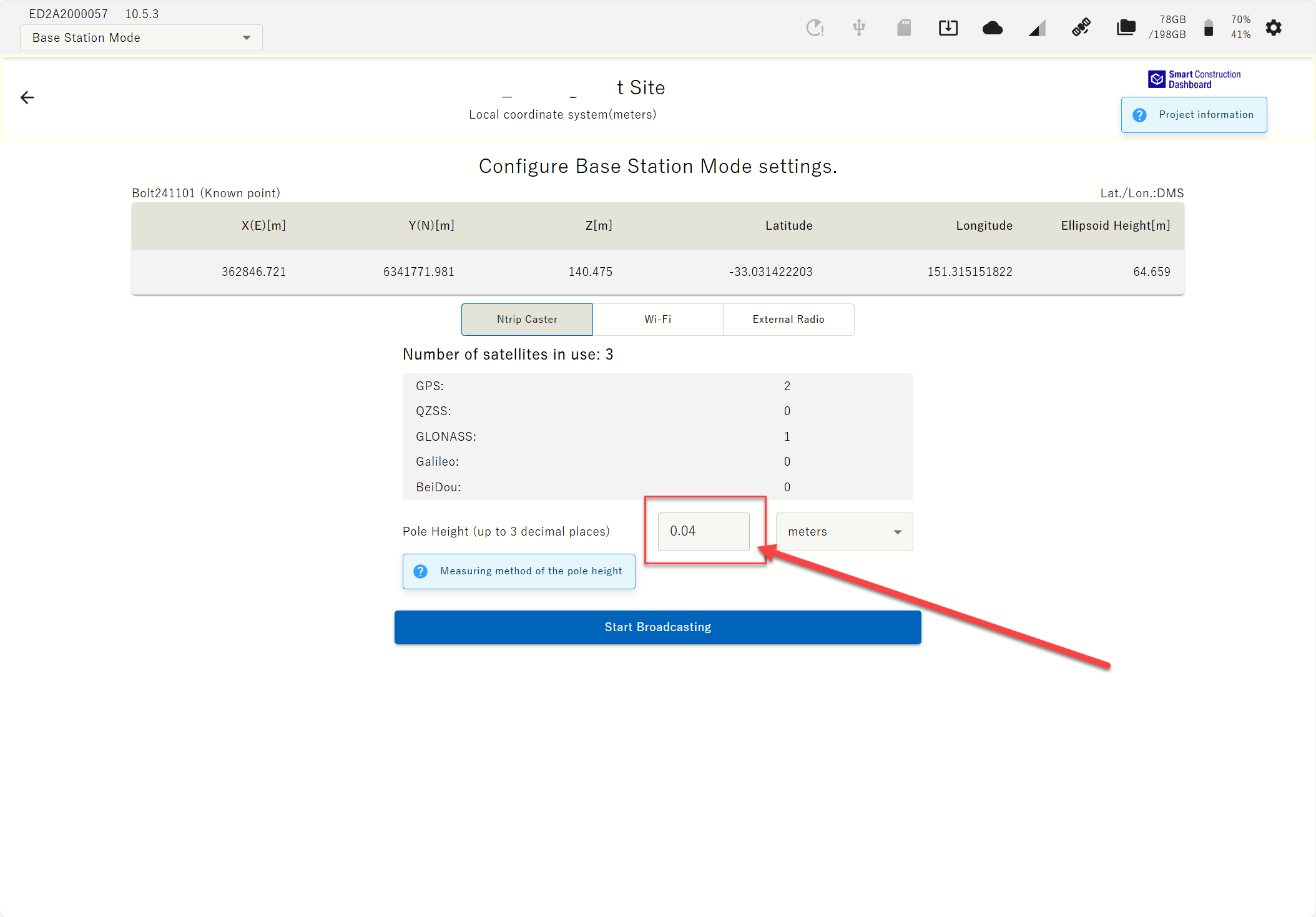Screen dimensions: 1316x917
Task: Click the help icon beside Measuring method
Action: [421, 571]
